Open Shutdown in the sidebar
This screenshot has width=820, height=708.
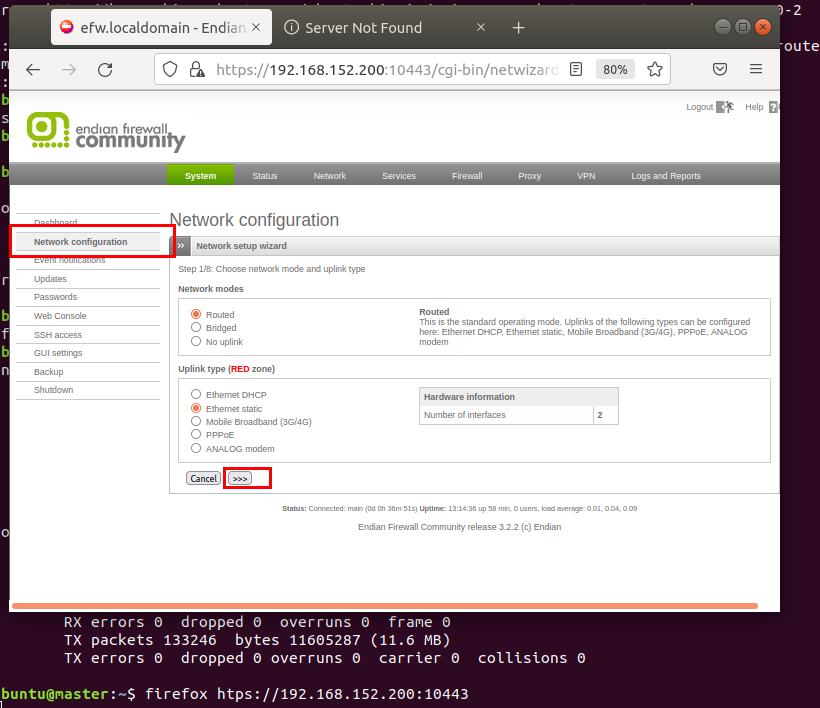53,390
